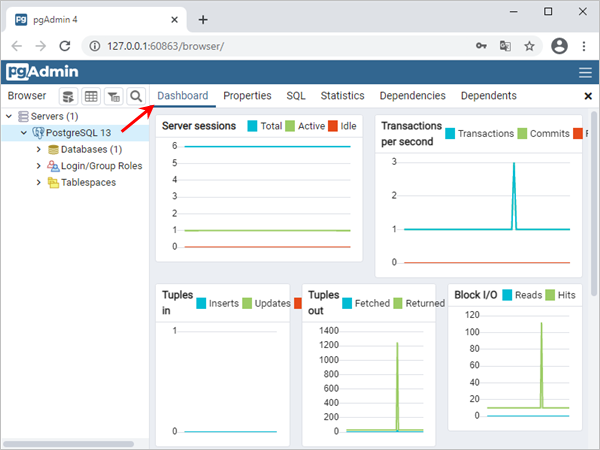The image size is (600, 450).
Task: Click the saved passwords key icon
Action: 482,46
